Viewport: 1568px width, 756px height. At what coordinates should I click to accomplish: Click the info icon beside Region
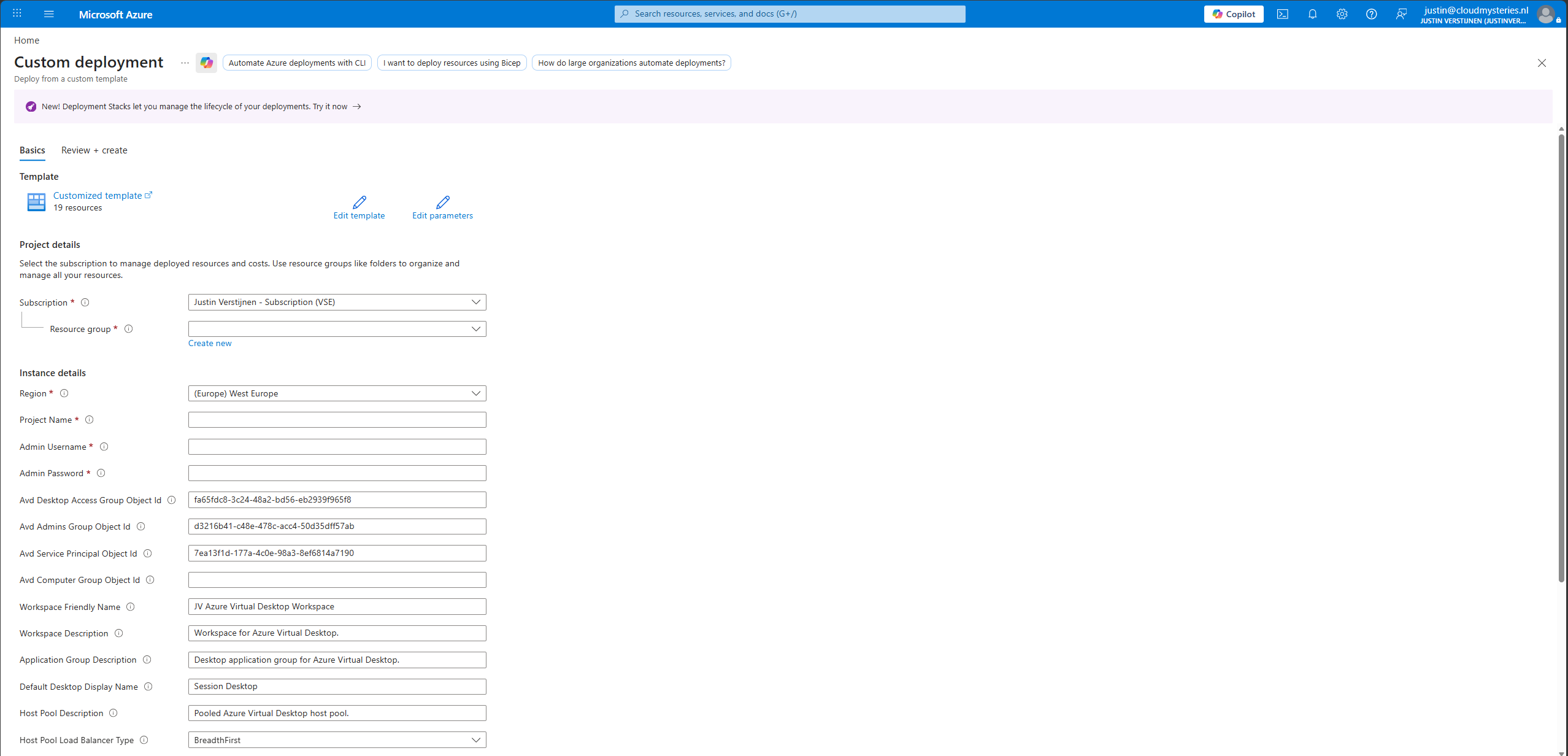[64, 393]
